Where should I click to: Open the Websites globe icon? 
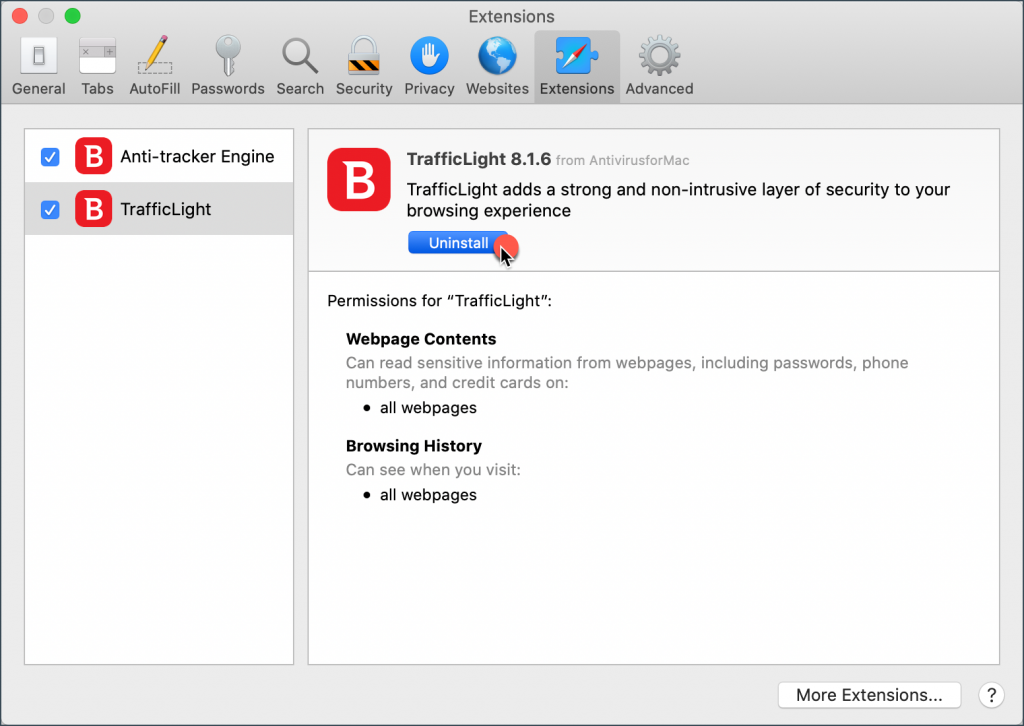point(498,56)
